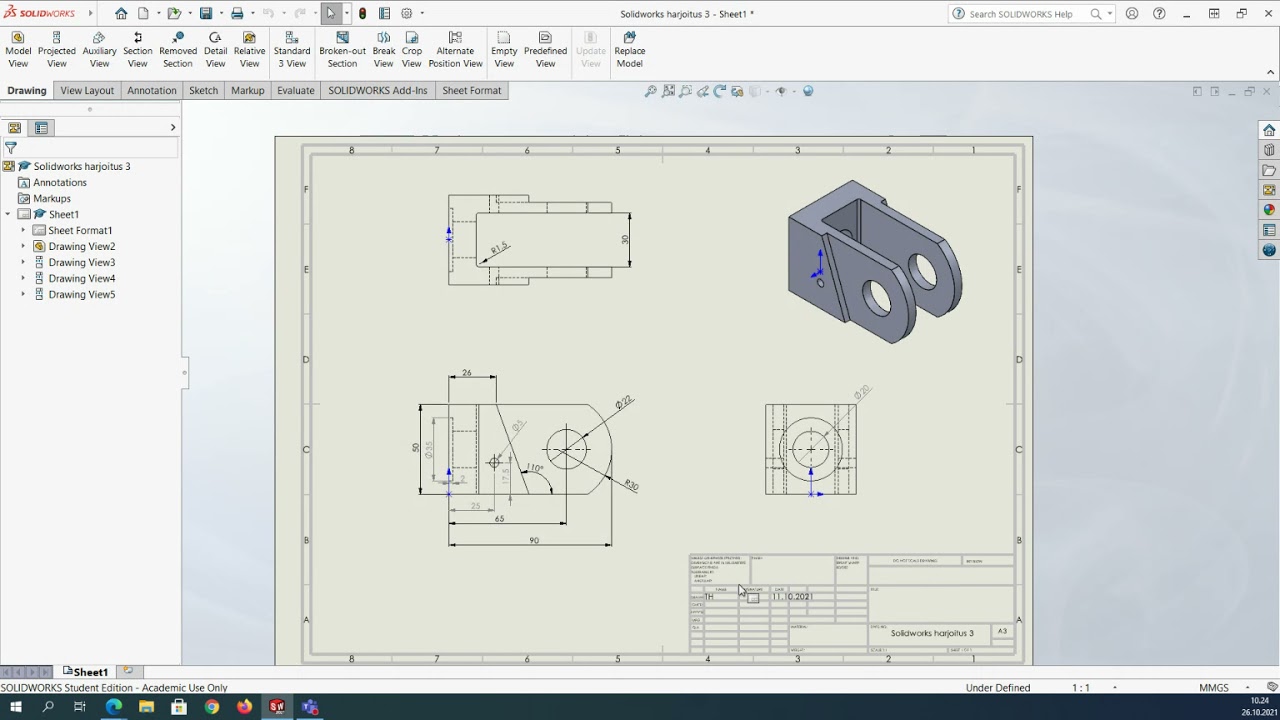Screen dimensions: 1280x720
Task: Expand Drawing View2 in the tree
Action: [x=23, y=247]
